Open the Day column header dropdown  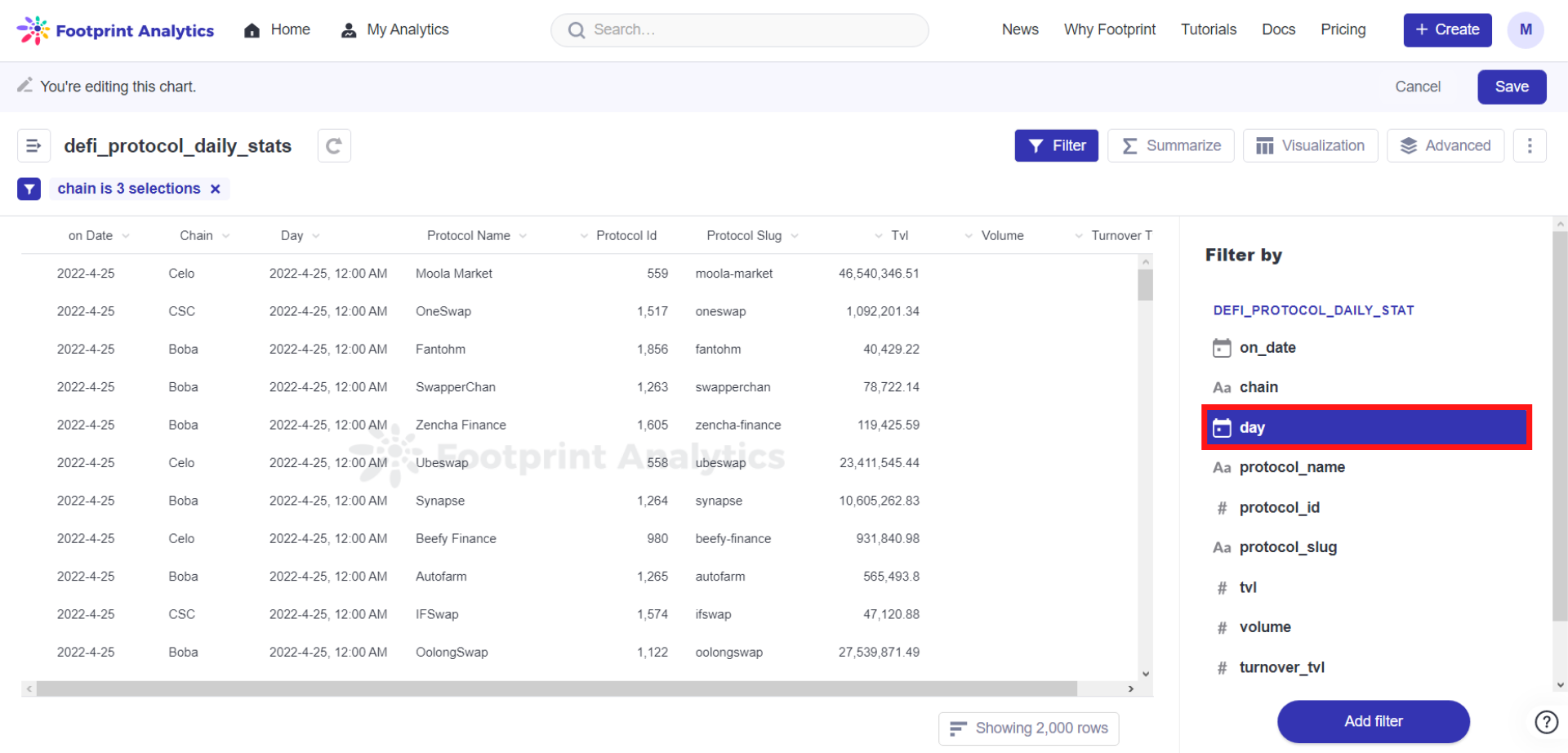point(316,236)
